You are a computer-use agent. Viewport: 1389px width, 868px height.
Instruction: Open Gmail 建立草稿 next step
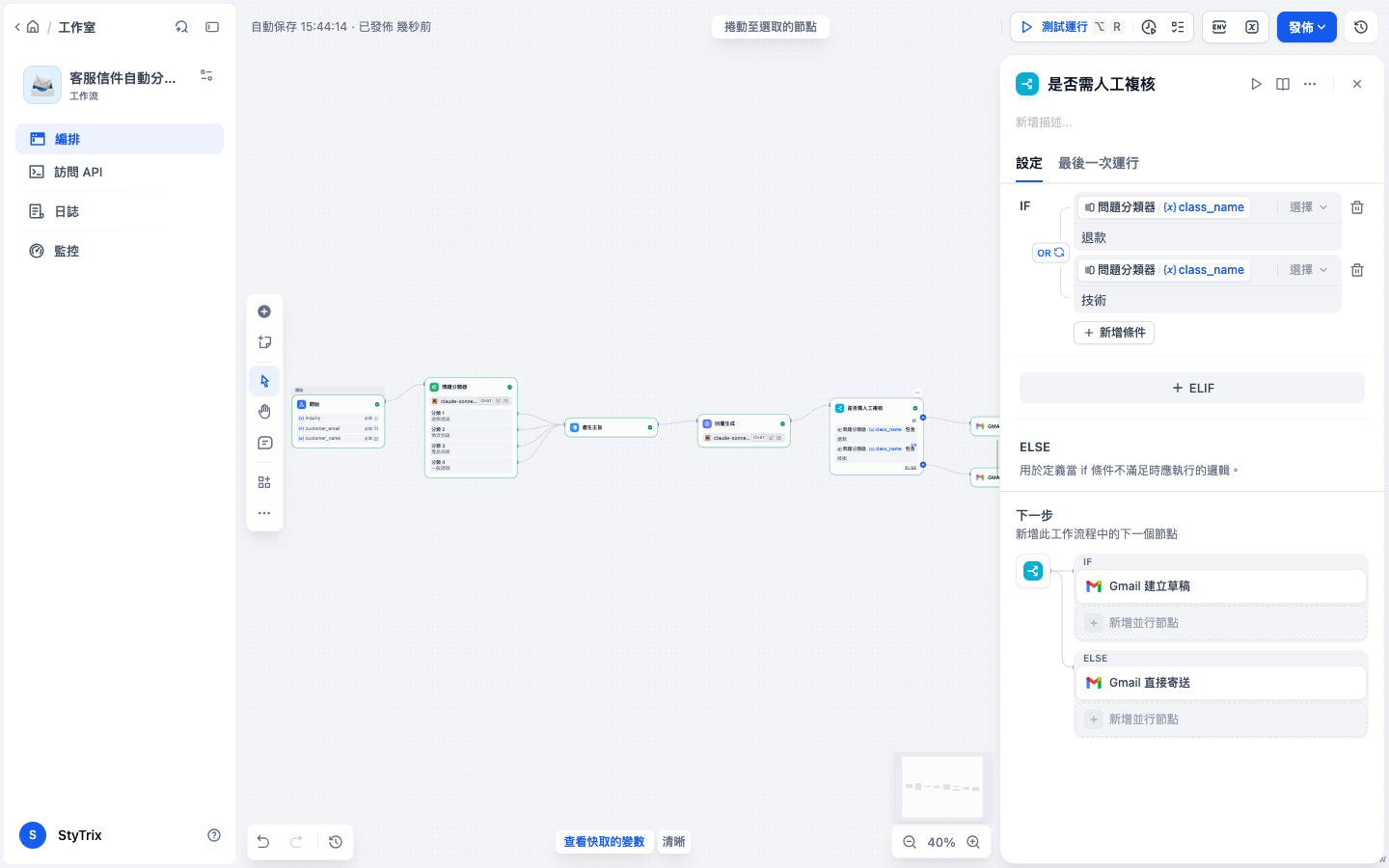[x=1221, y=586]
